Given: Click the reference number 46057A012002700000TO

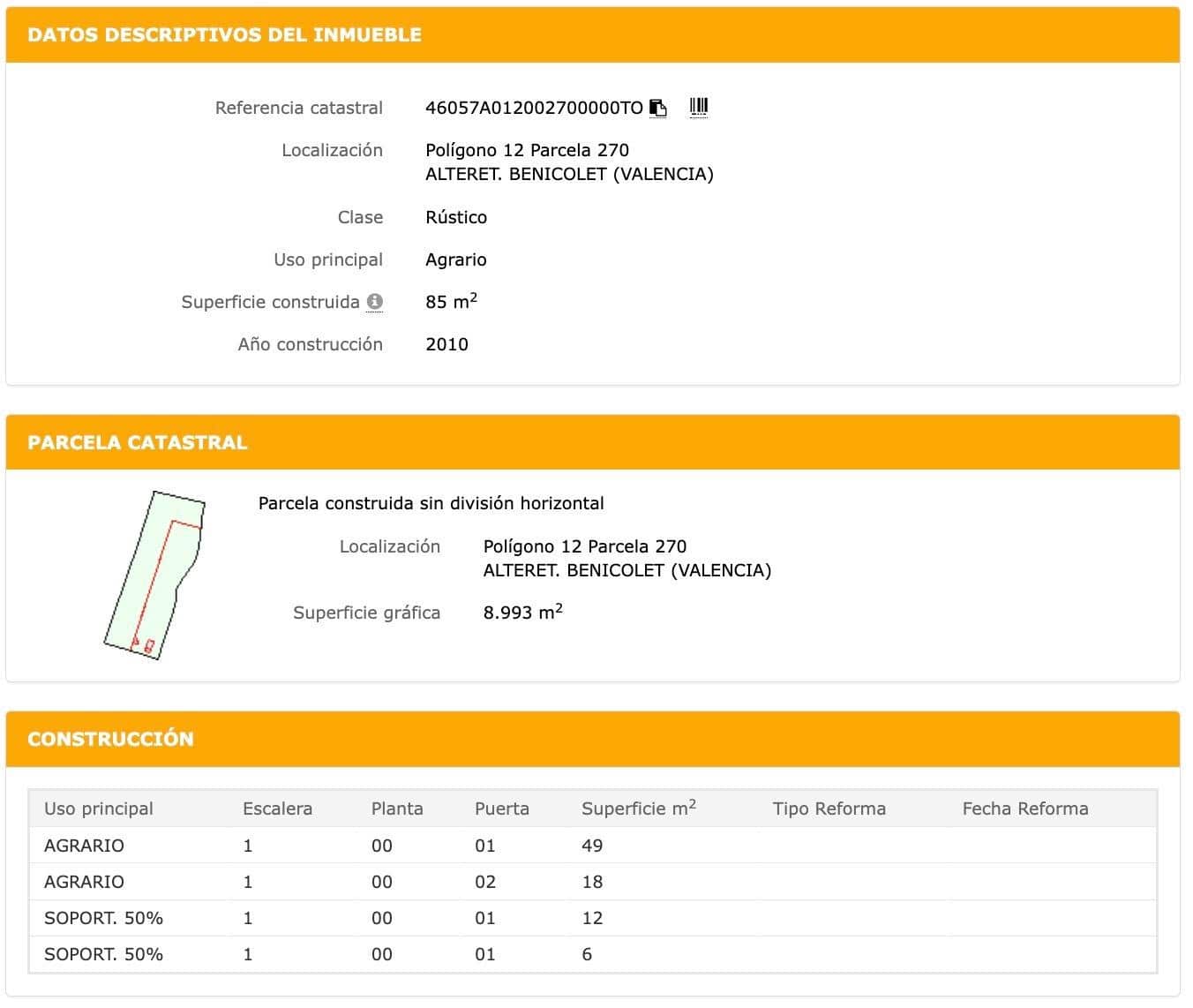Looking at the screenshot, I should pos(534,109).
